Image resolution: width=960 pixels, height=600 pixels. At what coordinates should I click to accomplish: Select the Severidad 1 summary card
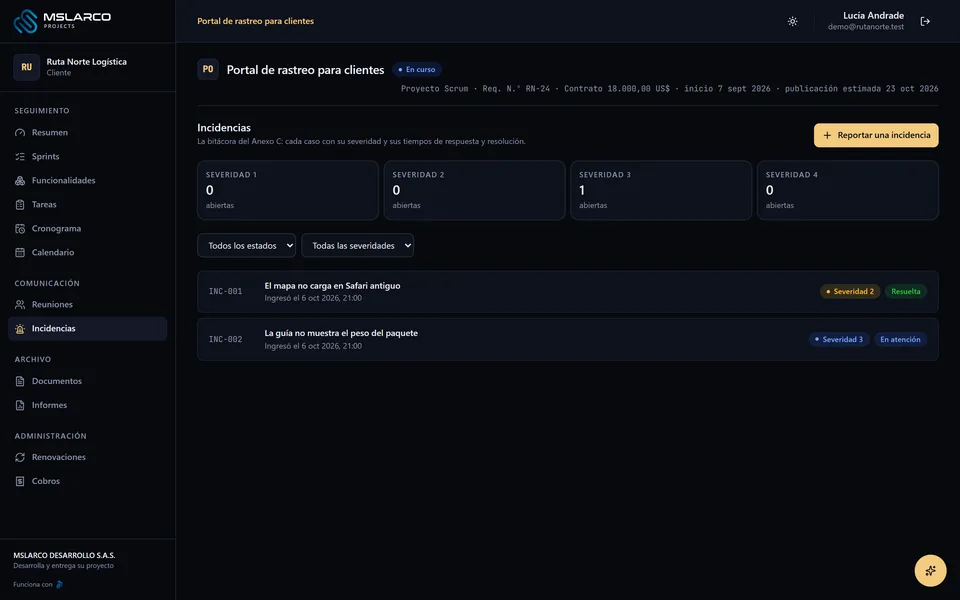(x=288, y=190)
